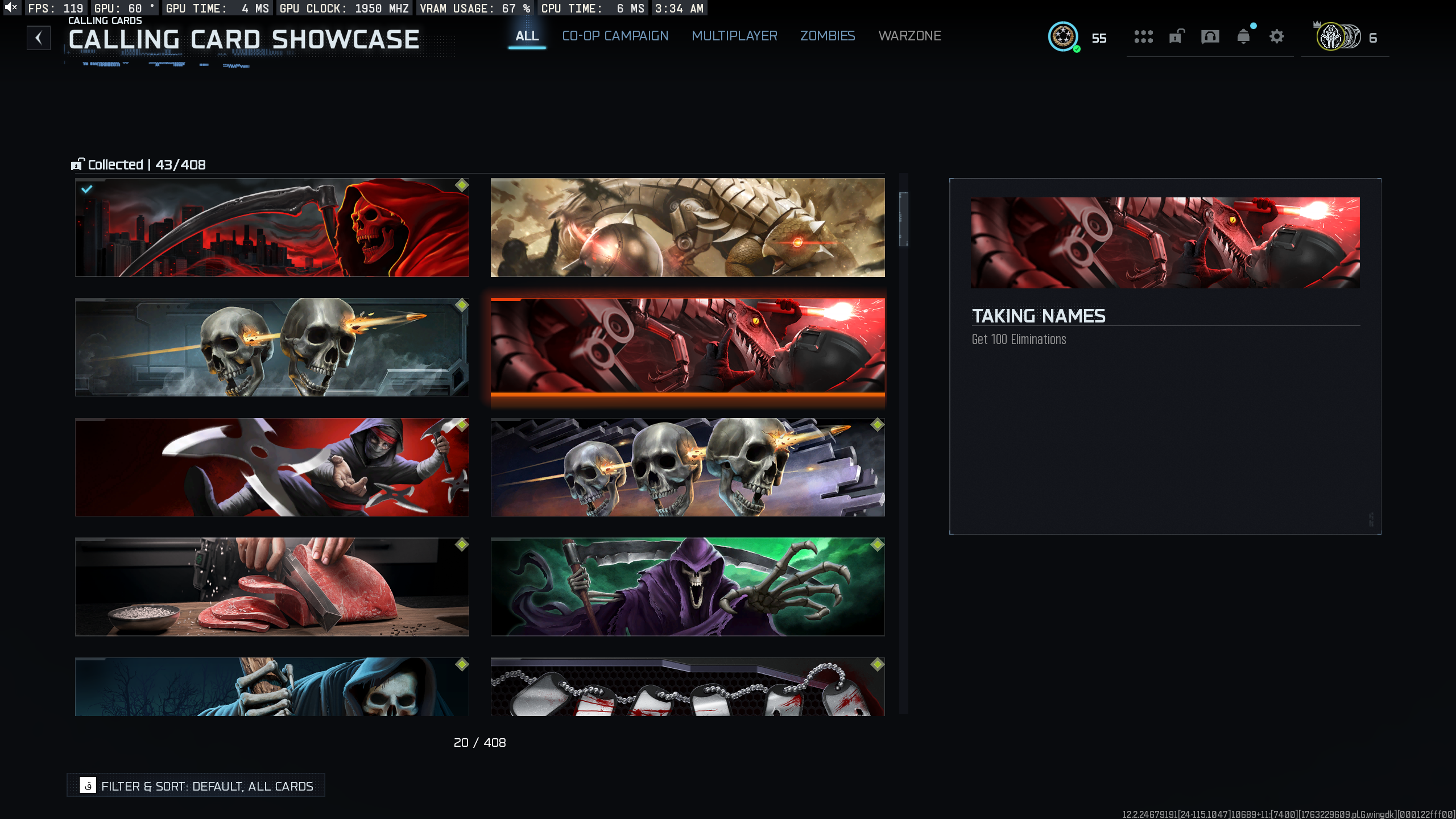Click the calling card list scrollbar handle
This screenshot has height=819, width=1456.
click(904, 220)
